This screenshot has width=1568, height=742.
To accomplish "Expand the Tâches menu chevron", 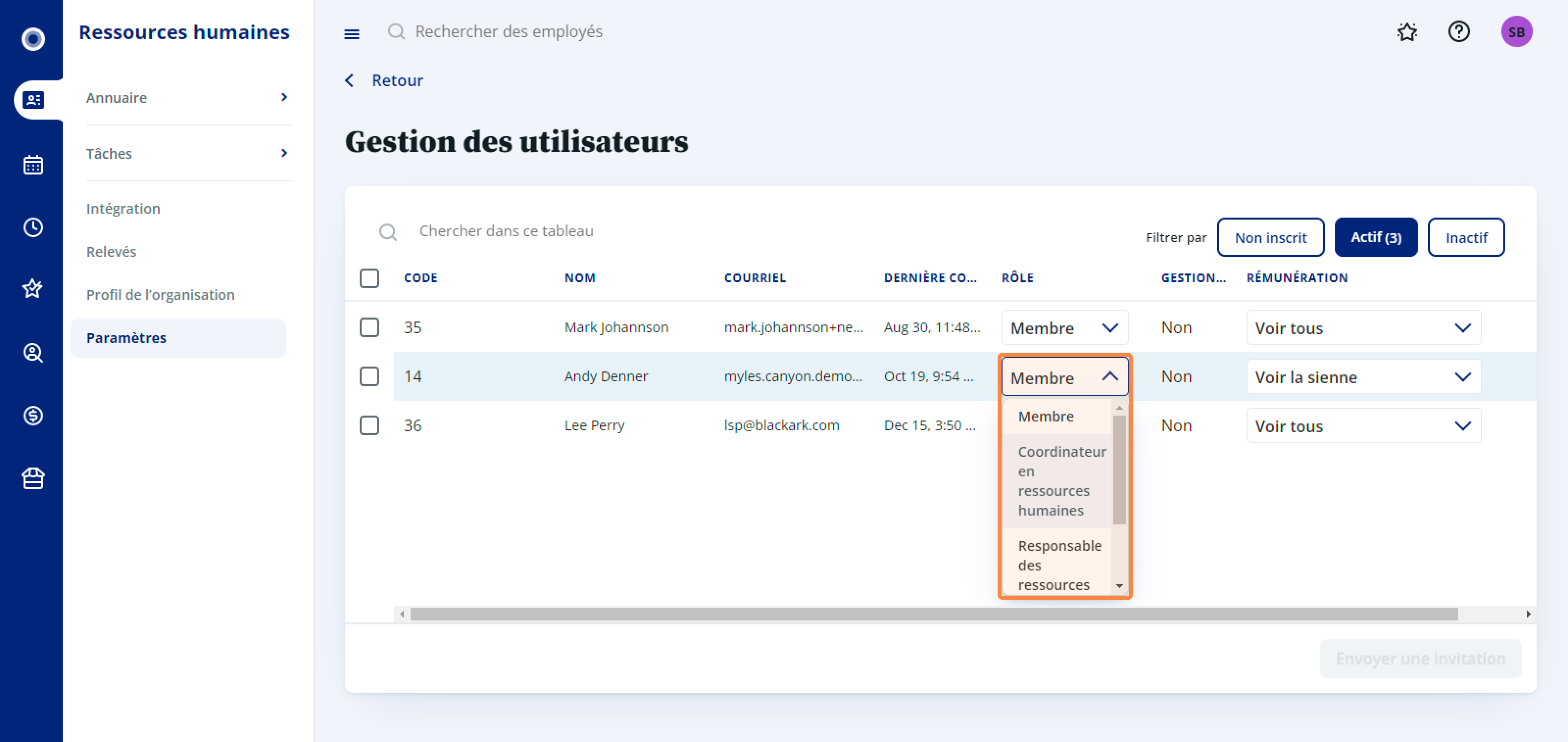I will pos(284,153).
